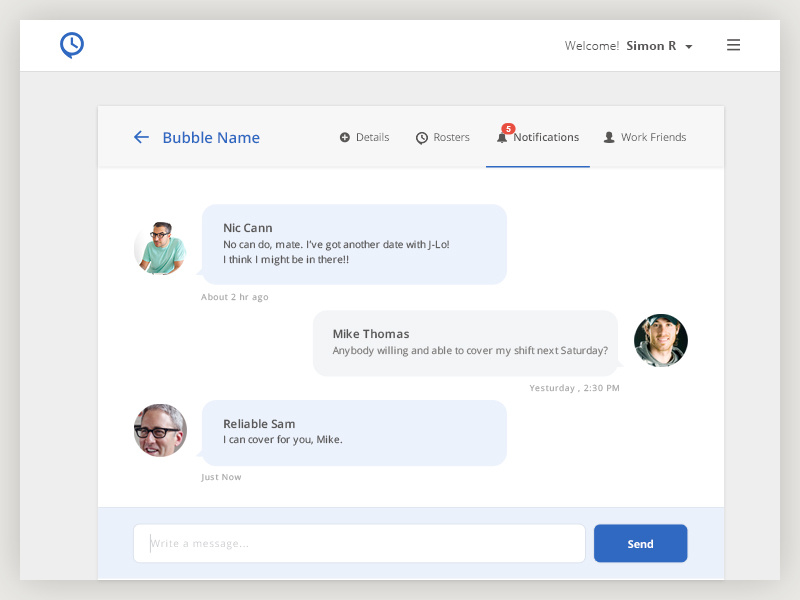This screenshot has height=600, width=800.
Task: Click the red notification count badge
Action: pos(509,128)
